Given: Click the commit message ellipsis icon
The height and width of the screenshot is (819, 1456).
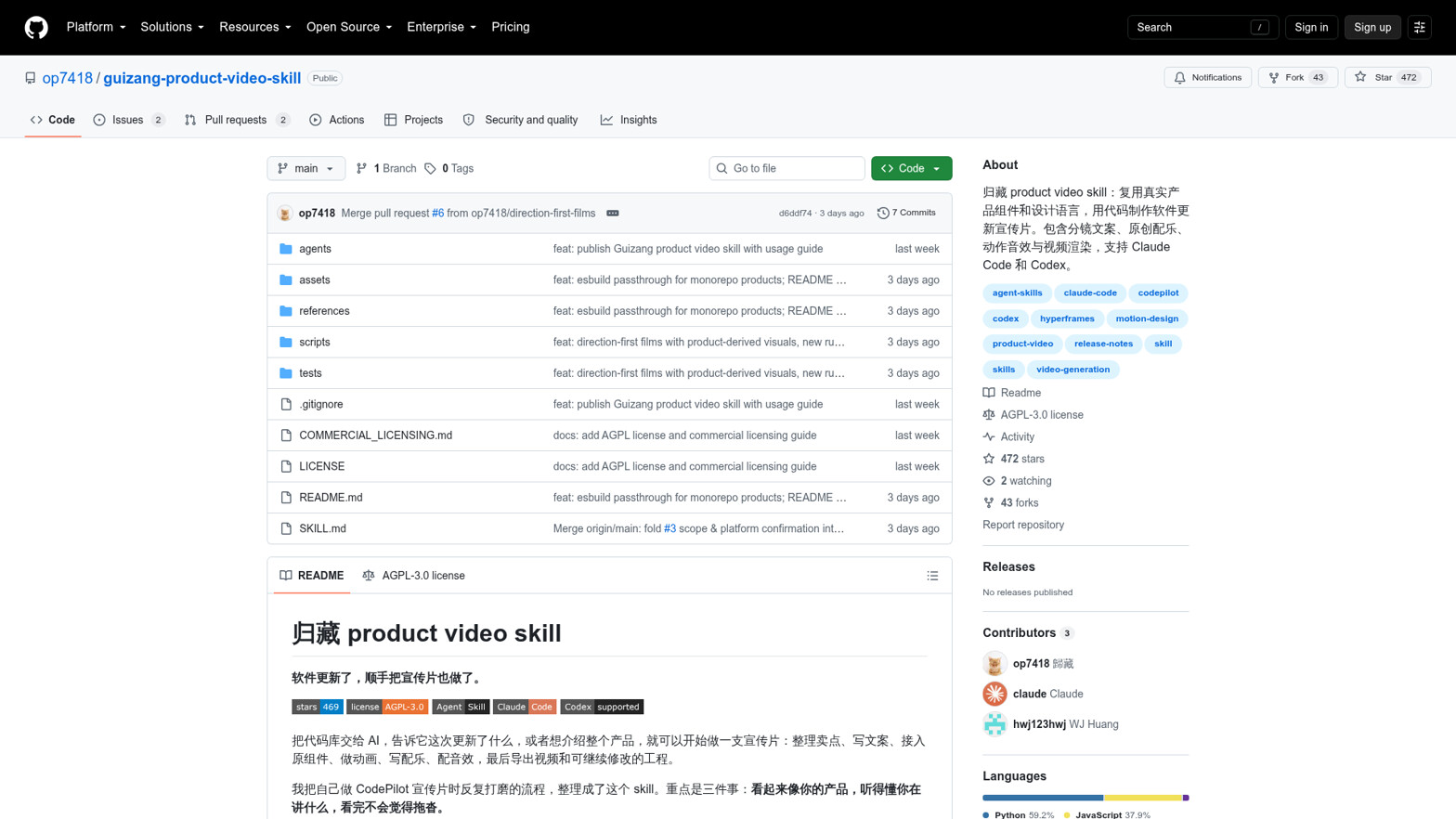Looking at the screenshot, I should pos(613,213).
